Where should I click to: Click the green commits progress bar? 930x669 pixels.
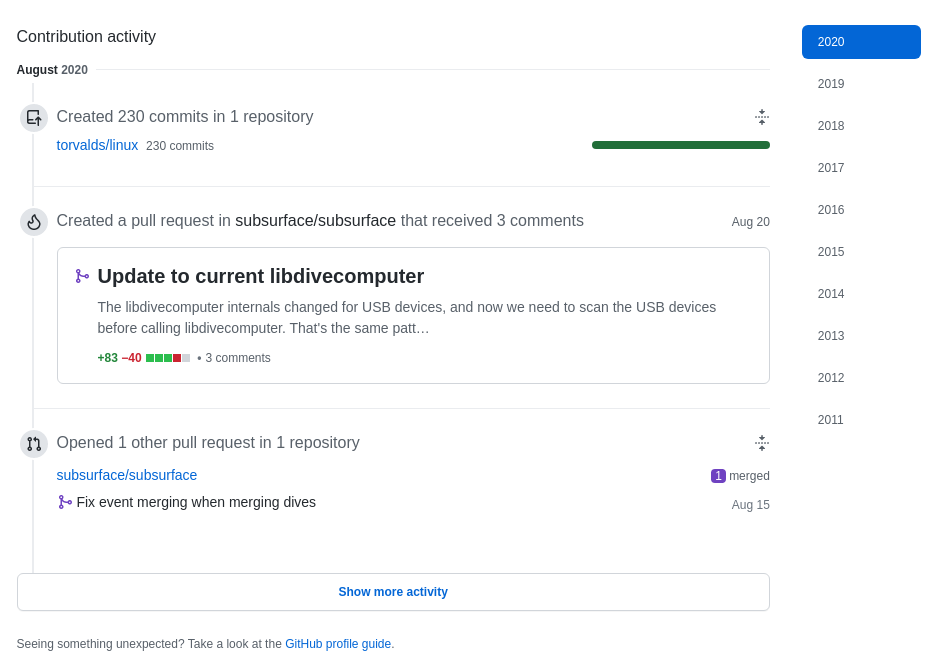point(680,145)
